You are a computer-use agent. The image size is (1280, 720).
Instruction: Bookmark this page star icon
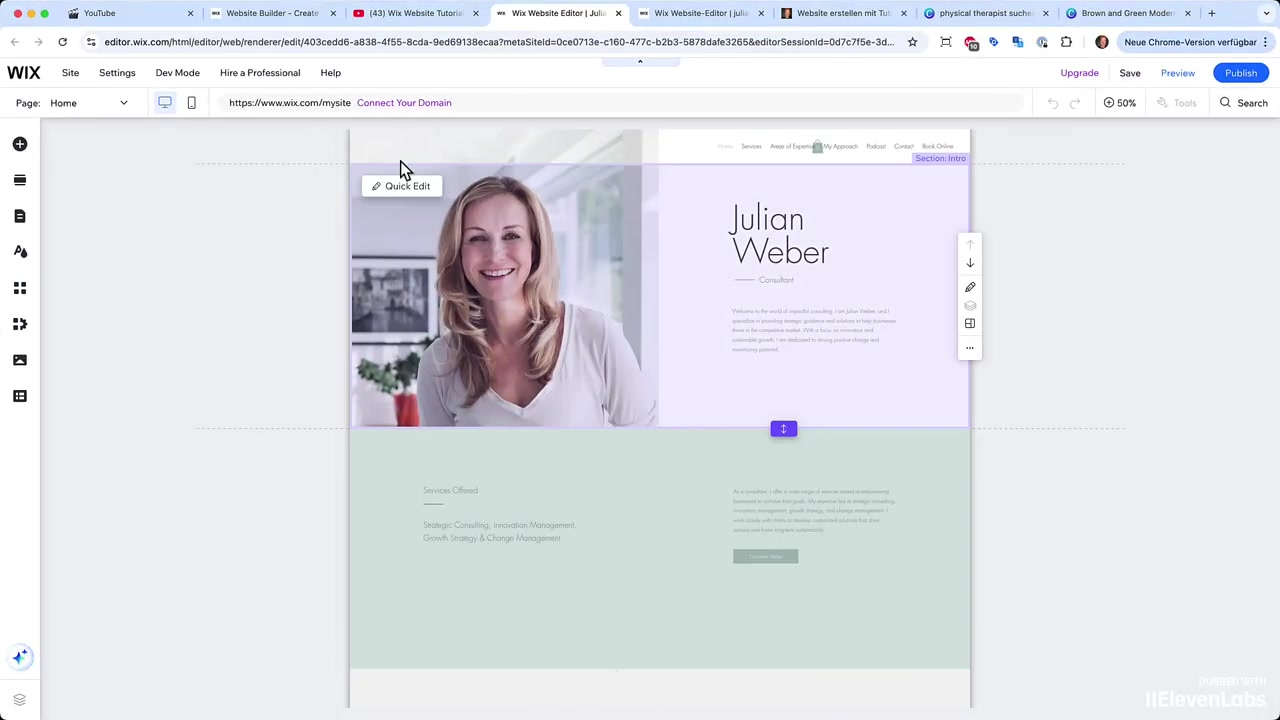(912, 42)
